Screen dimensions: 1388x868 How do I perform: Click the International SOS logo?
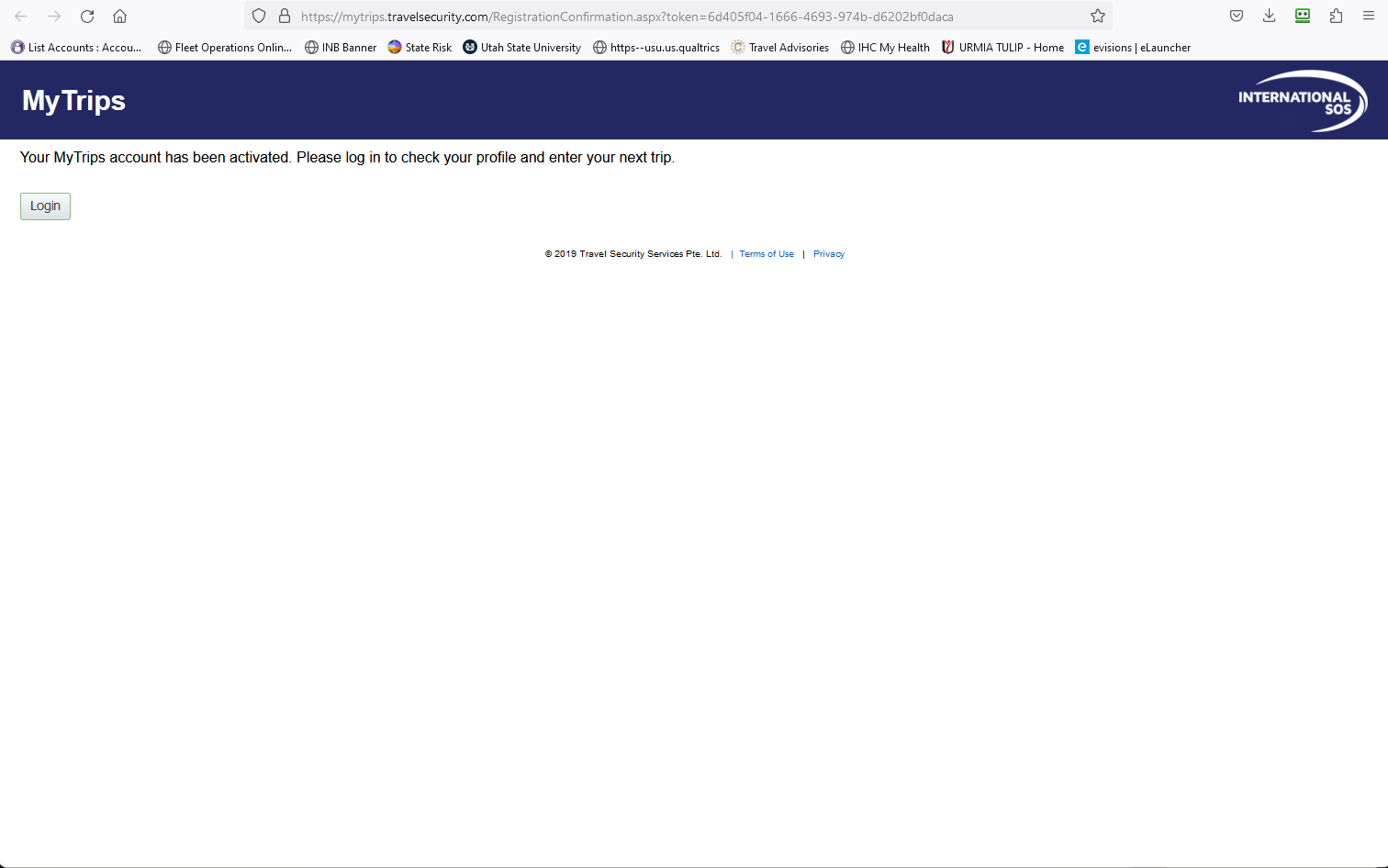pos(1303,101)
